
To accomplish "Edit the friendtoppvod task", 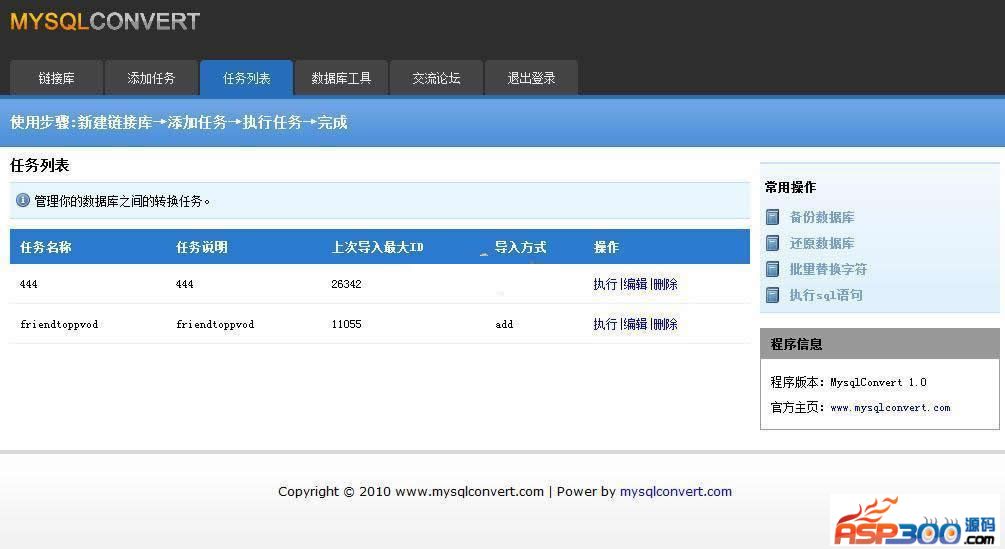I will pyautogui.click(x=635, y=324).
